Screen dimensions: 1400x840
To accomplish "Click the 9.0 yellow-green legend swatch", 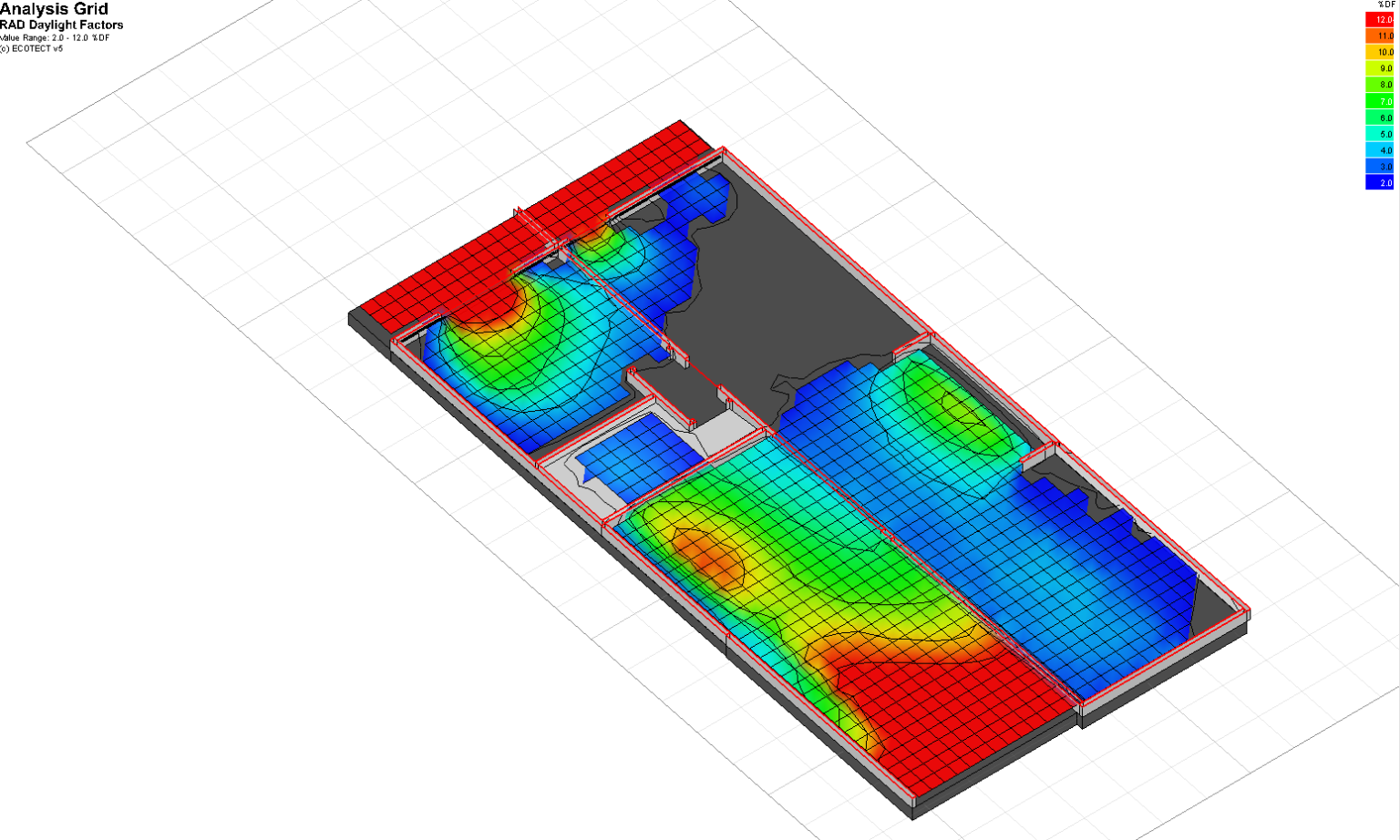I will [x=1379, y=68].
